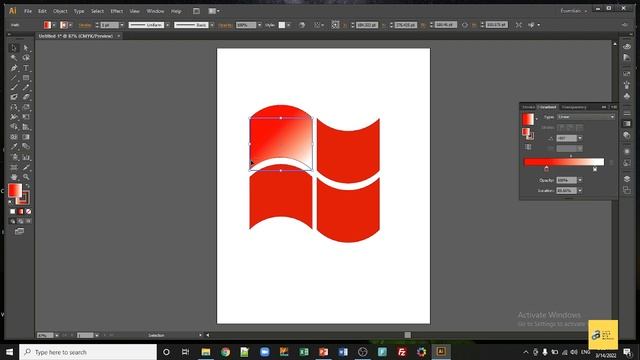Select the Eyedropper tool
The height and width of the screenshot is (360, 640).
coord(14,147)
